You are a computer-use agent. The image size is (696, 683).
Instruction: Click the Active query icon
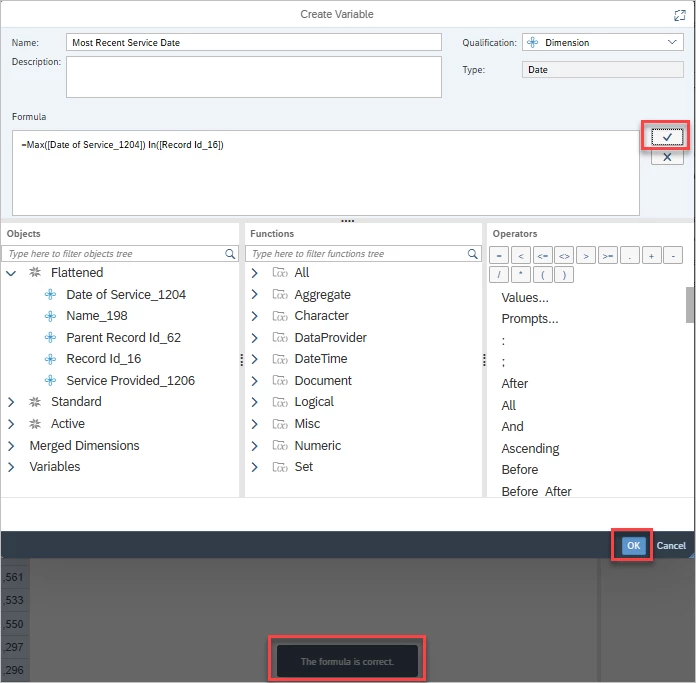tap(35, 424)
